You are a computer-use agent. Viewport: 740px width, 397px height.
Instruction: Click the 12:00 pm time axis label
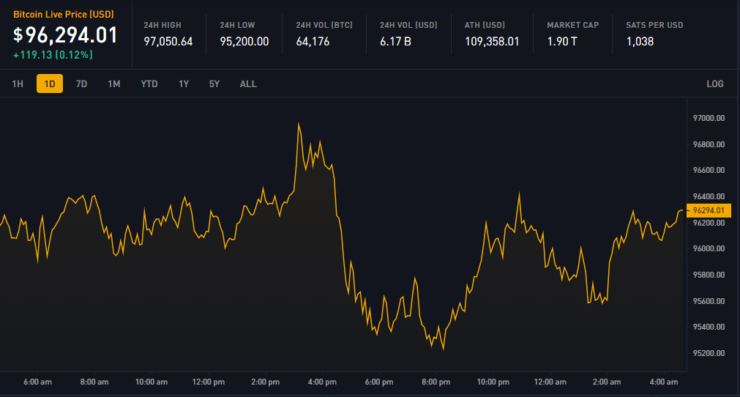click(x=209, y=382)
